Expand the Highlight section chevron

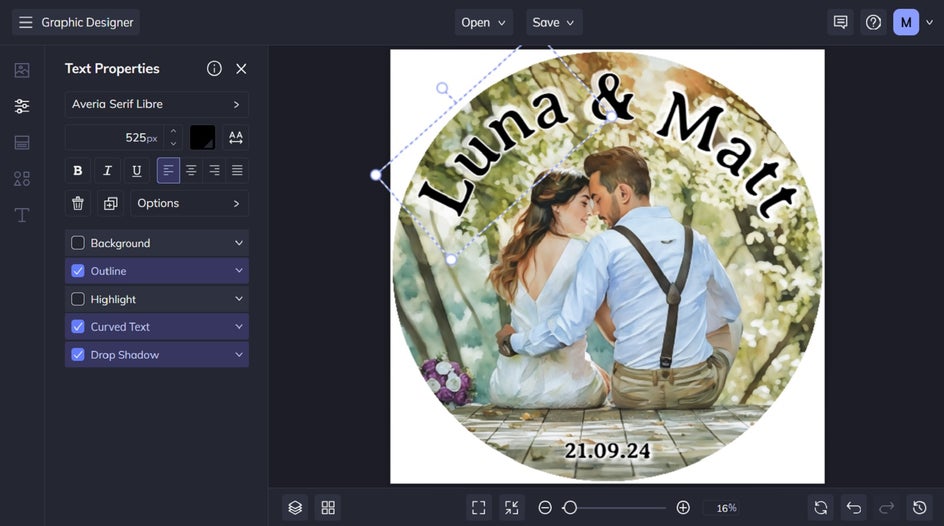point(239,299)
